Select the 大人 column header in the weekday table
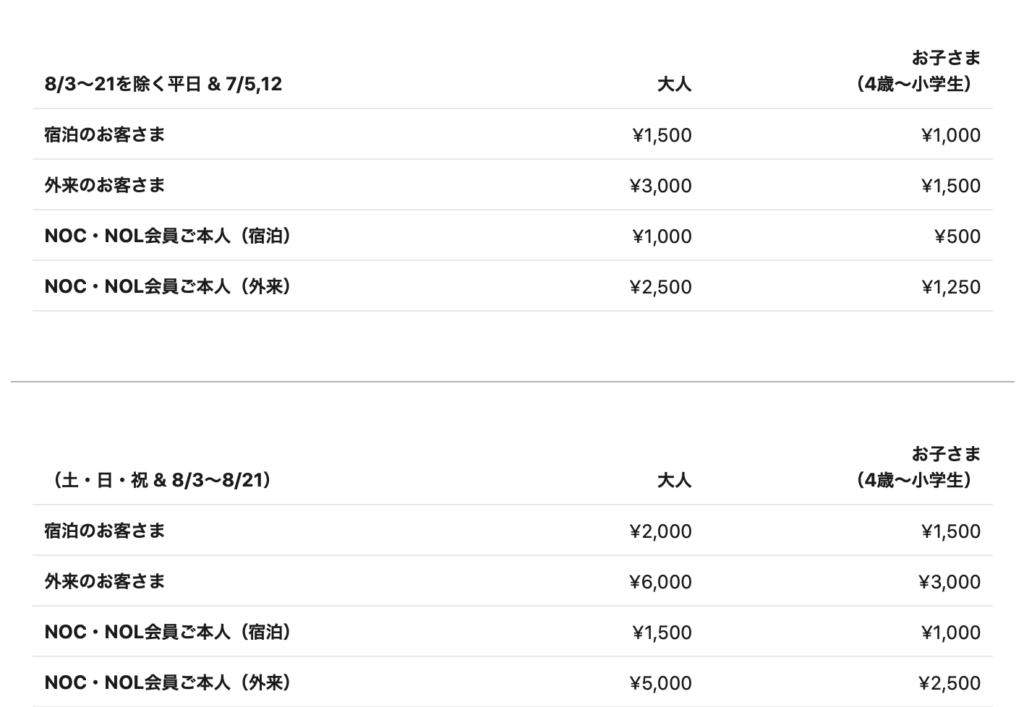Image resolution: width=1024 pixels, height=707 pixels. (x=674, y=85)
